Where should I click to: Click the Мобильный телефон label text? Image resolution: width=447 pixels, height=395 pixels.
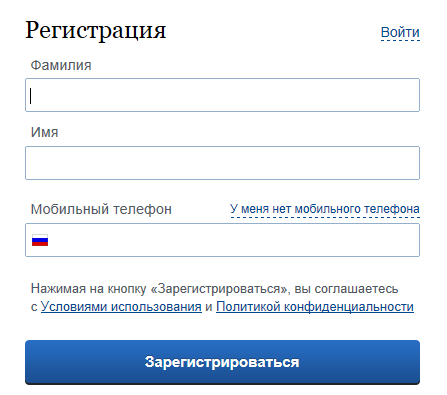[101, 210]
